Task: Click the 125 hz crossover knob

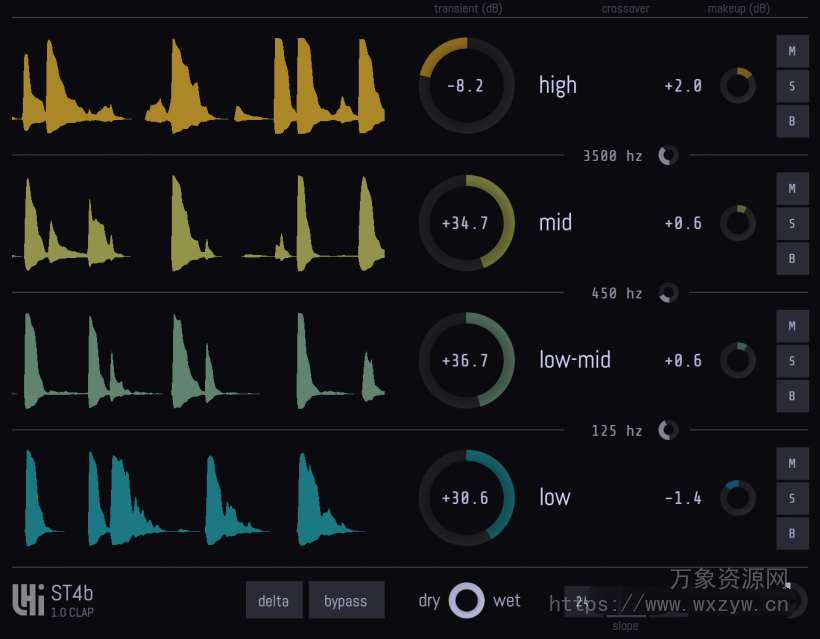Action: click(667, 430)
